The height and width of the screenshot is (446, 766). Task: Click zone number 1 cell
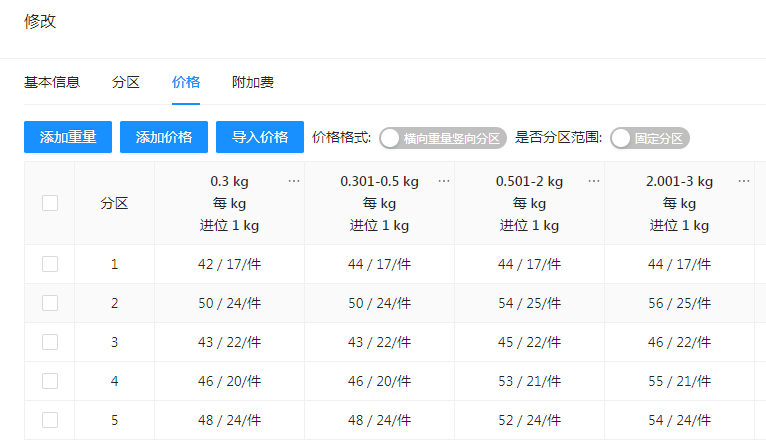[x=114, y=264]
